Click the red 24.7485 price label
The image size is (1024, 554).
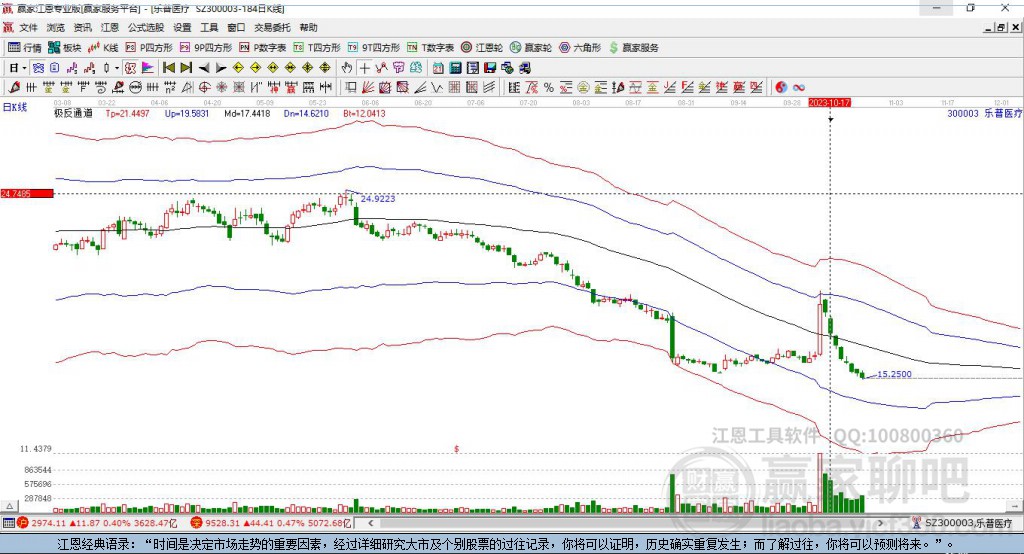[x=27, y=193]
